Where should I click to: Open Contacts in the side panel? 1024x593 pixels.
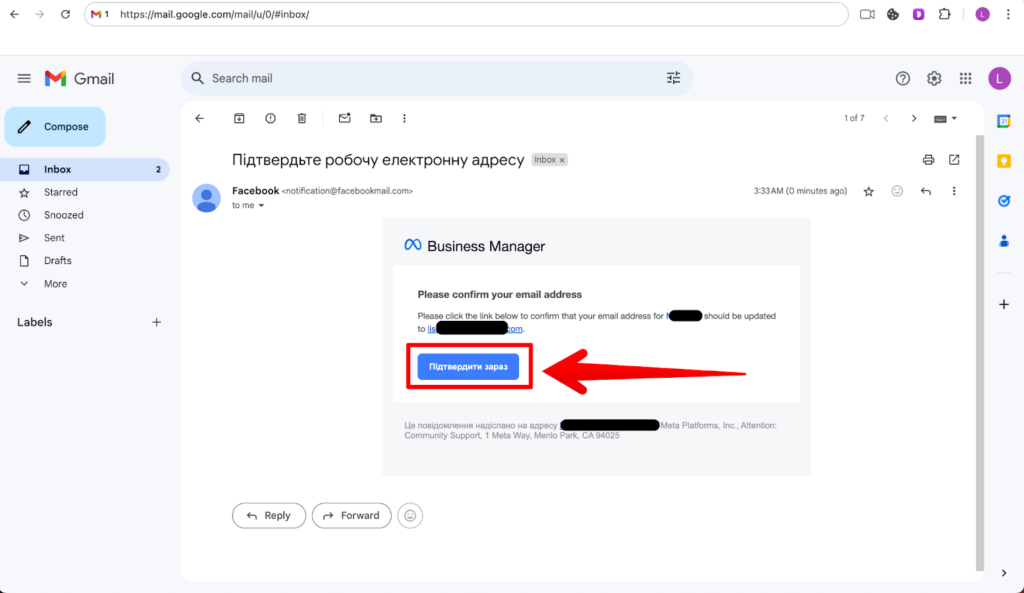(1004, 240)
